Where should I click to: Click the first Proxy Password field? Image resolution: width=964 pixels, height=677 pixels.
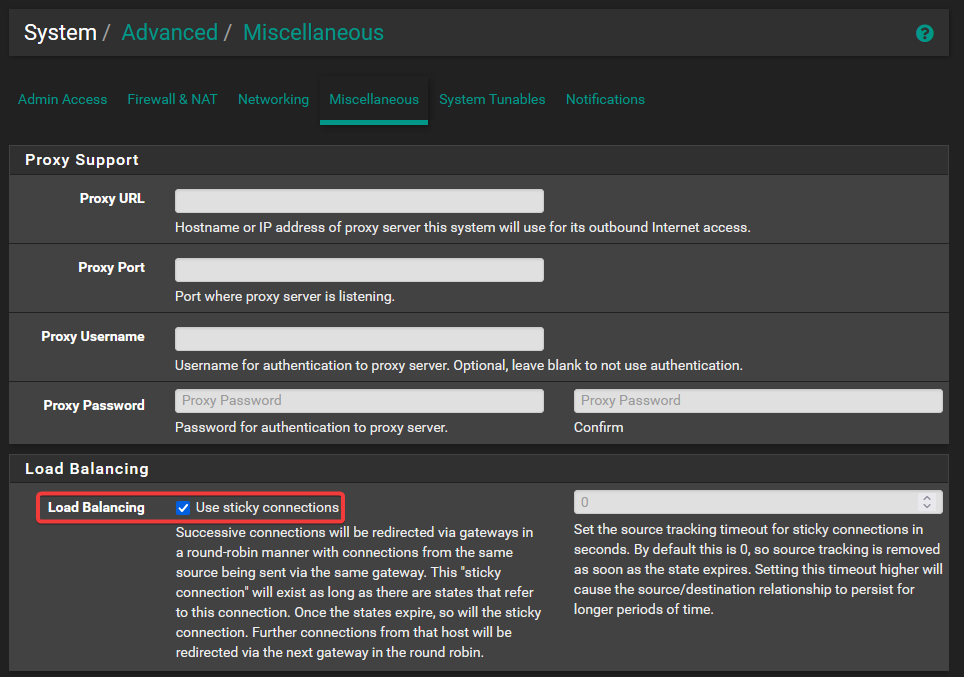[359, 401]
